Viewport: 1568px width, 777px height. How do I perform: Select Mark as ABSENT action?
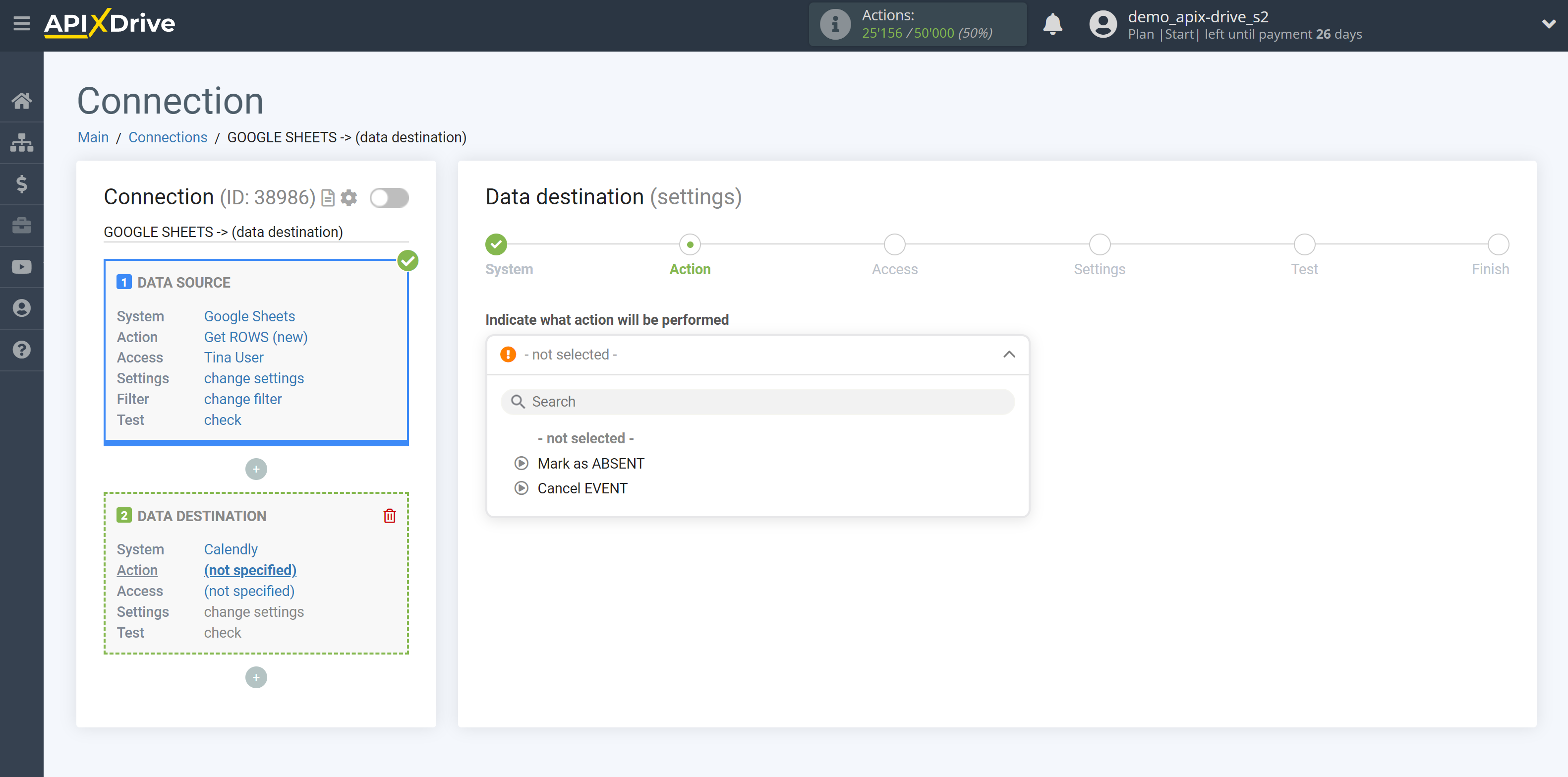pyautogui.click(x=590, y=463)
